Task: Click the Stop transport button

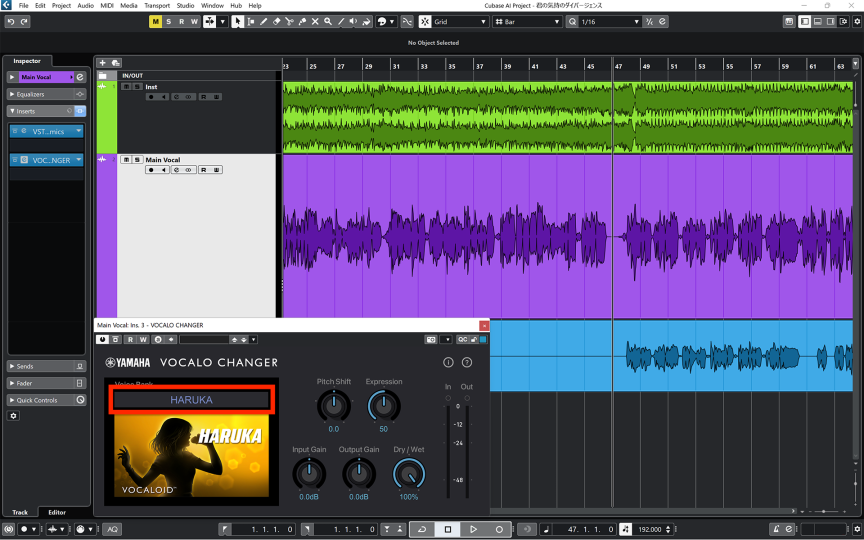Action: tap(448, 529)
